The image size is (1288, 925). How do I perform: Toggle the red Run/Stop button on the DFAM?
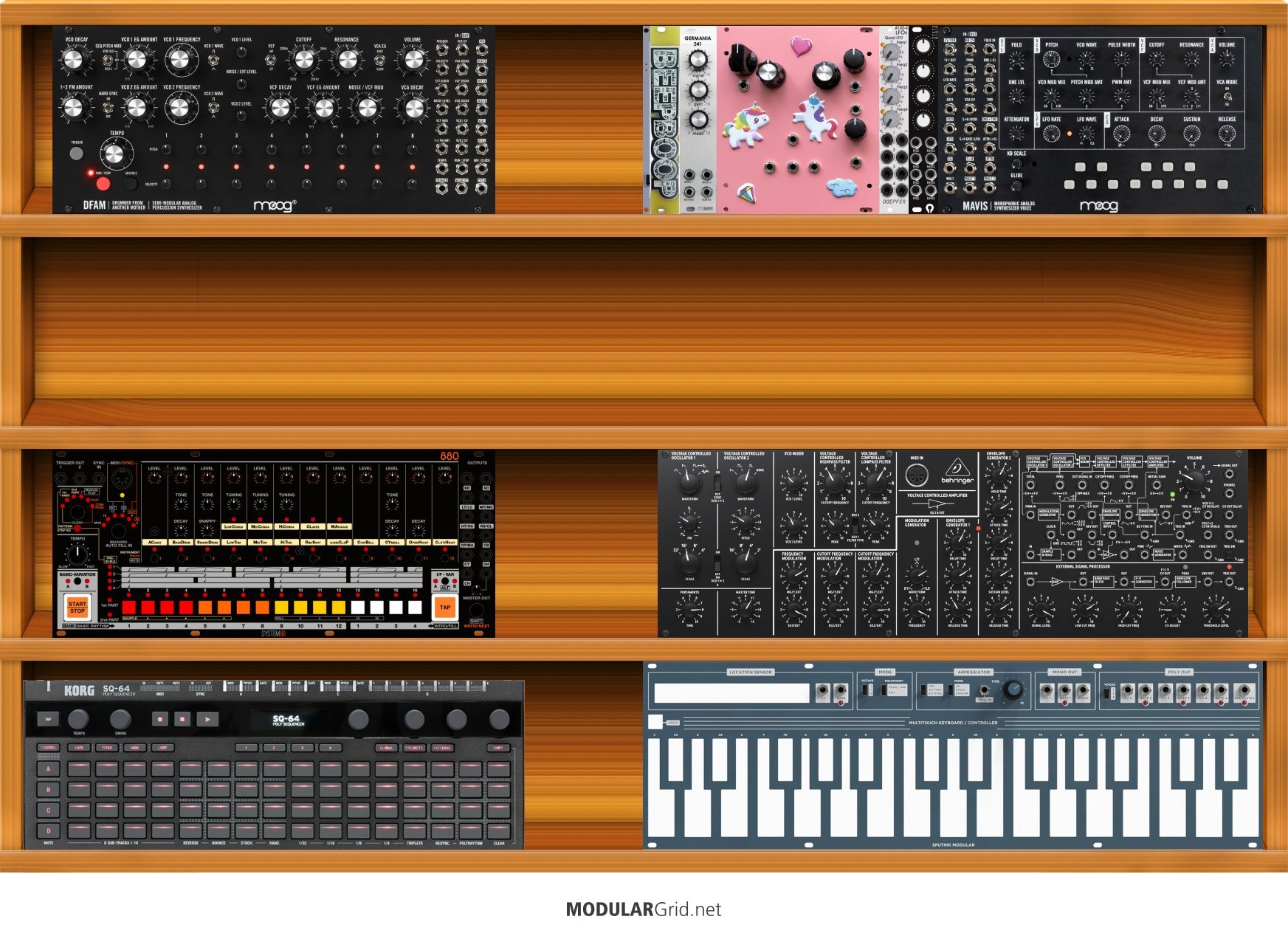point(103,184)
